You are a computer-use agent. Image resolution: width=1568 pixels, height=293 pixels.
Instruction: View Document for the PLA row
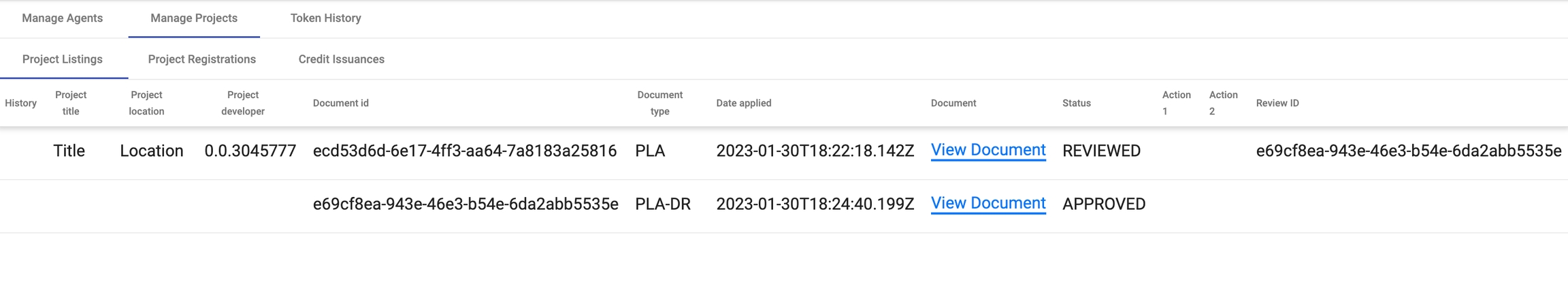[987, 150]
